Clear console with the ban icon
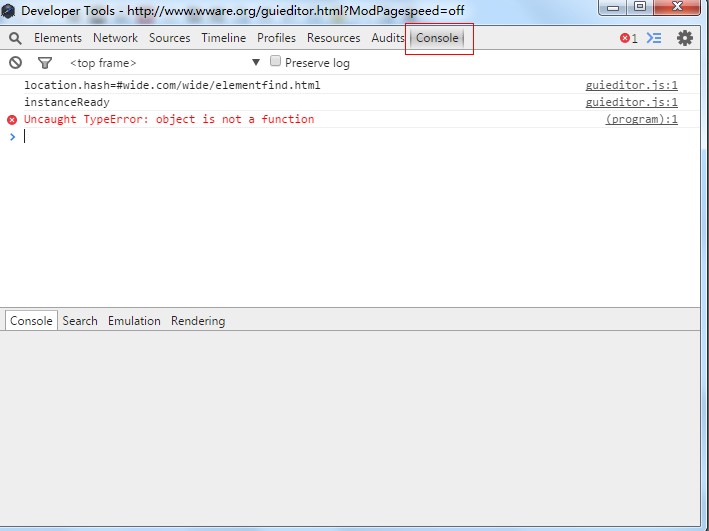Viewport: 709px width, 531px height. click(15, 63)
